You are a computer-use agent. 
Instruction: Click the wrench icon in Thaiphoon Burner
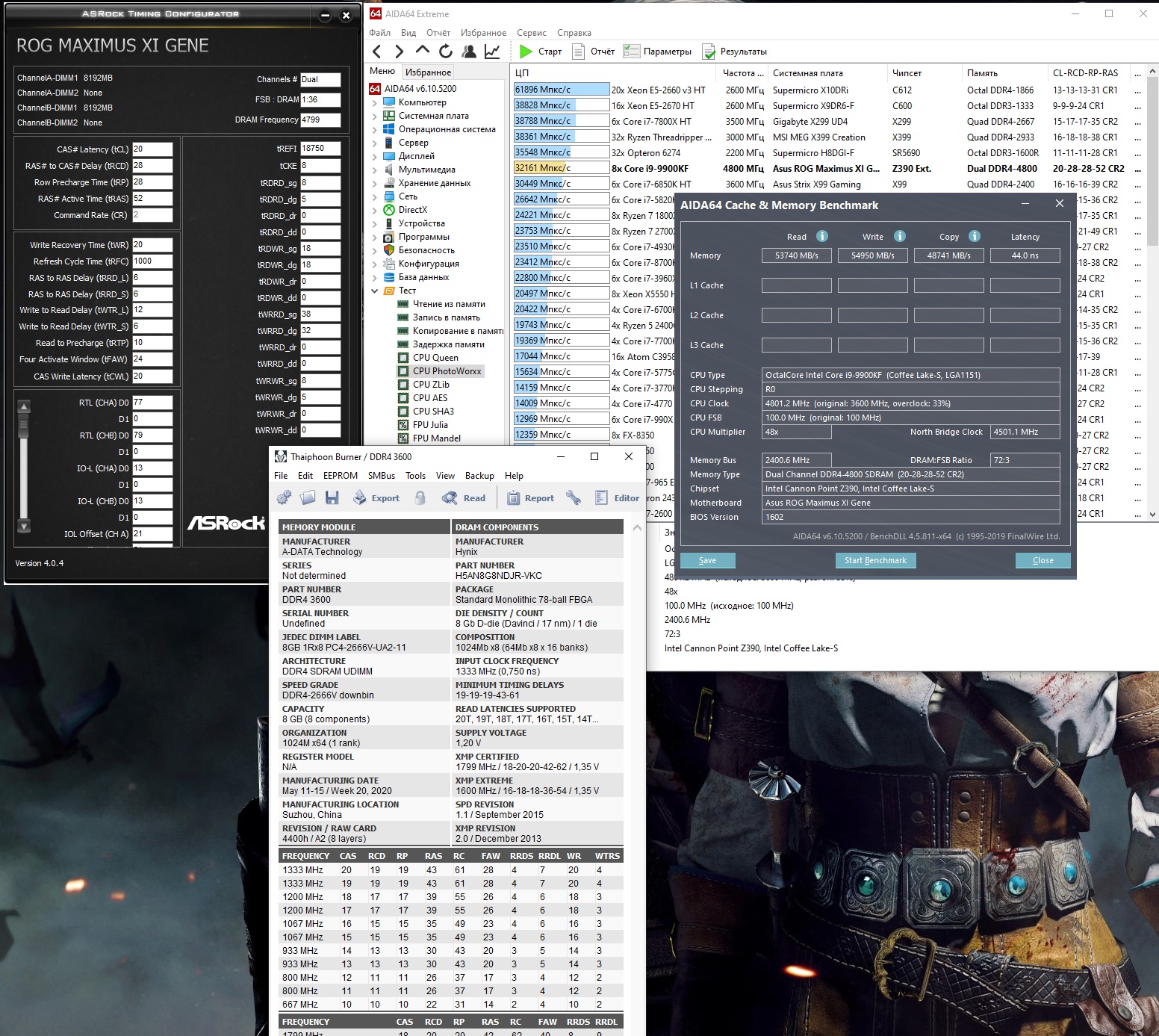[x=574, y=498]
